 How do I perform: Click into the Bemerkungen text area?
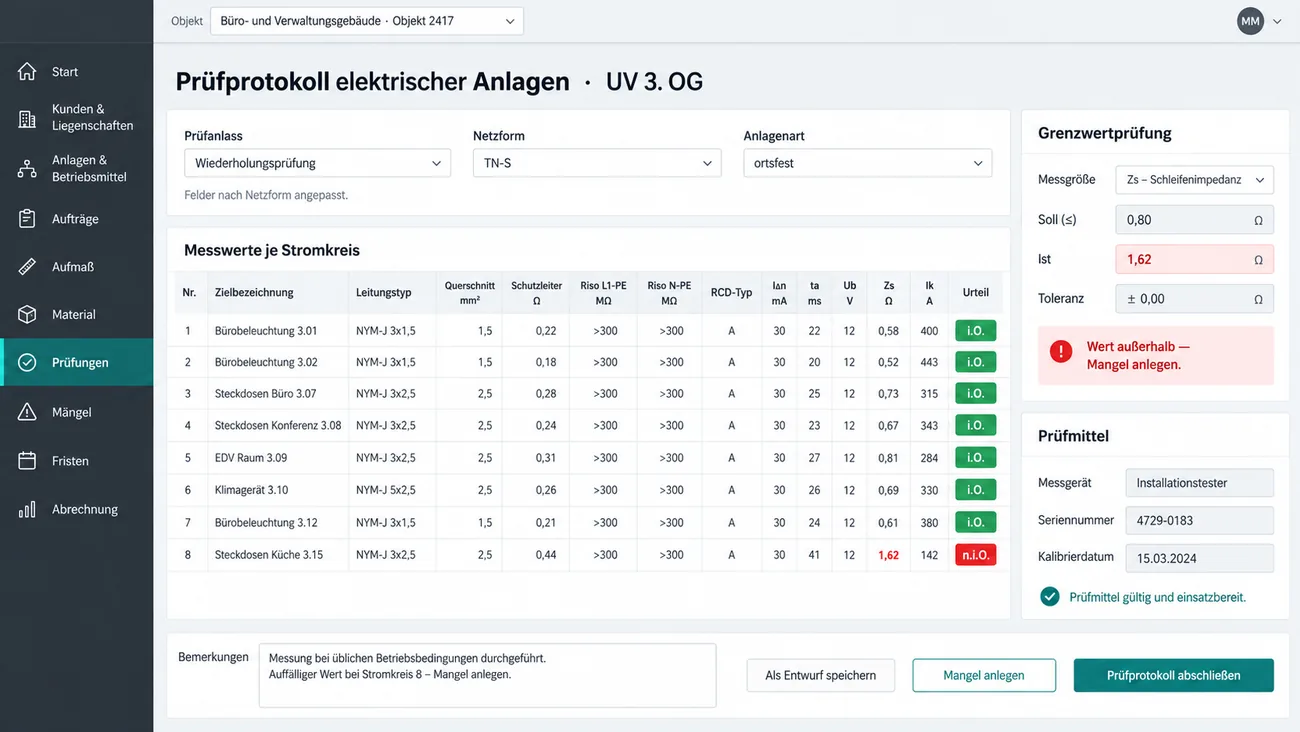click(x=487, y=675)
